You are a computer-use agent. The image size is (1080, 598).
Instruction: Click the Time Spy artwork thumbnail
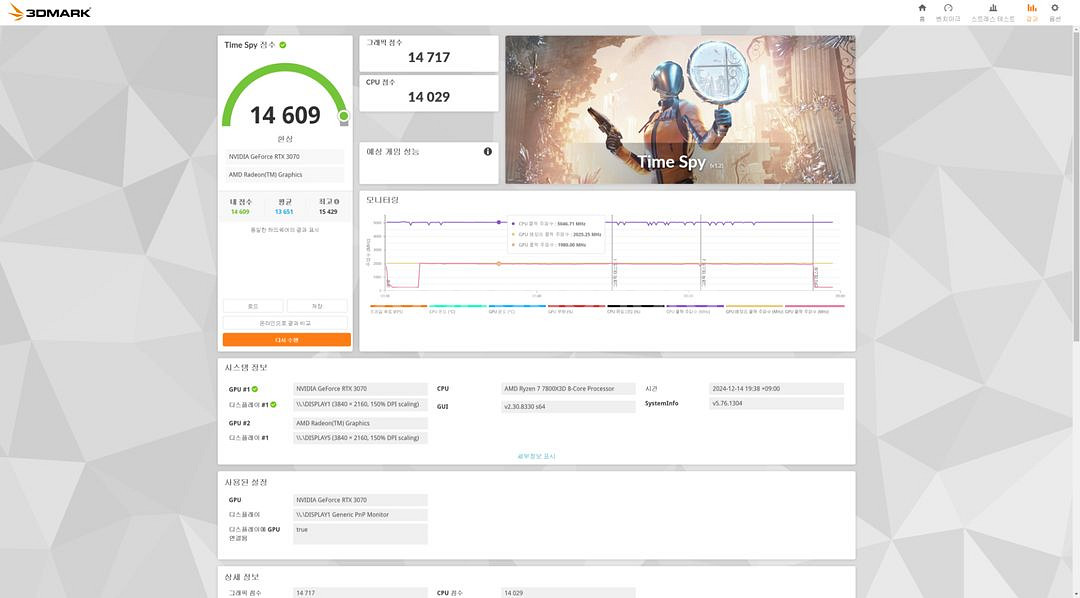679,109
